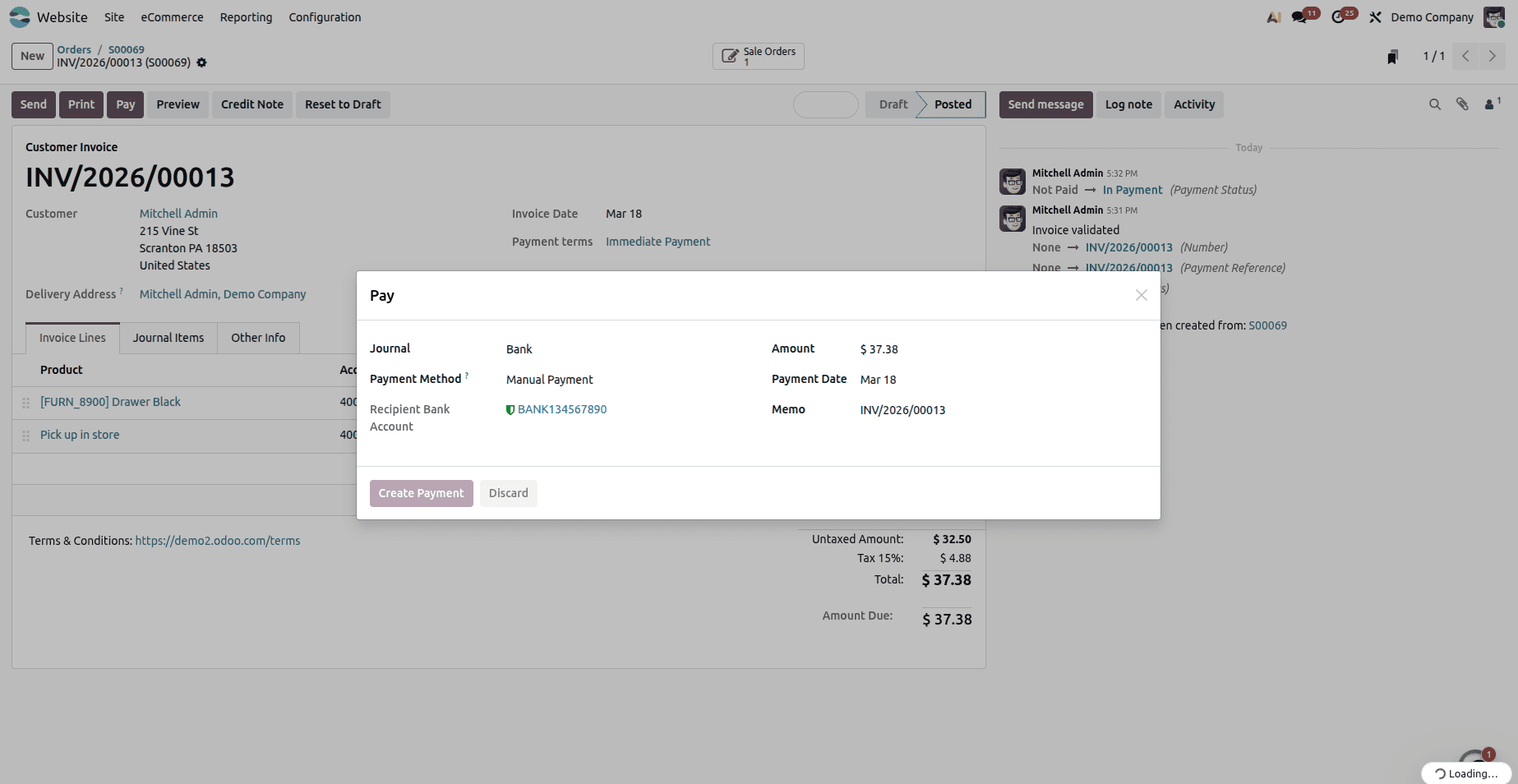The width and height of the screenshot is (1518, 784).
Task: Open the terms and conditions link
Action: point(217,540)
